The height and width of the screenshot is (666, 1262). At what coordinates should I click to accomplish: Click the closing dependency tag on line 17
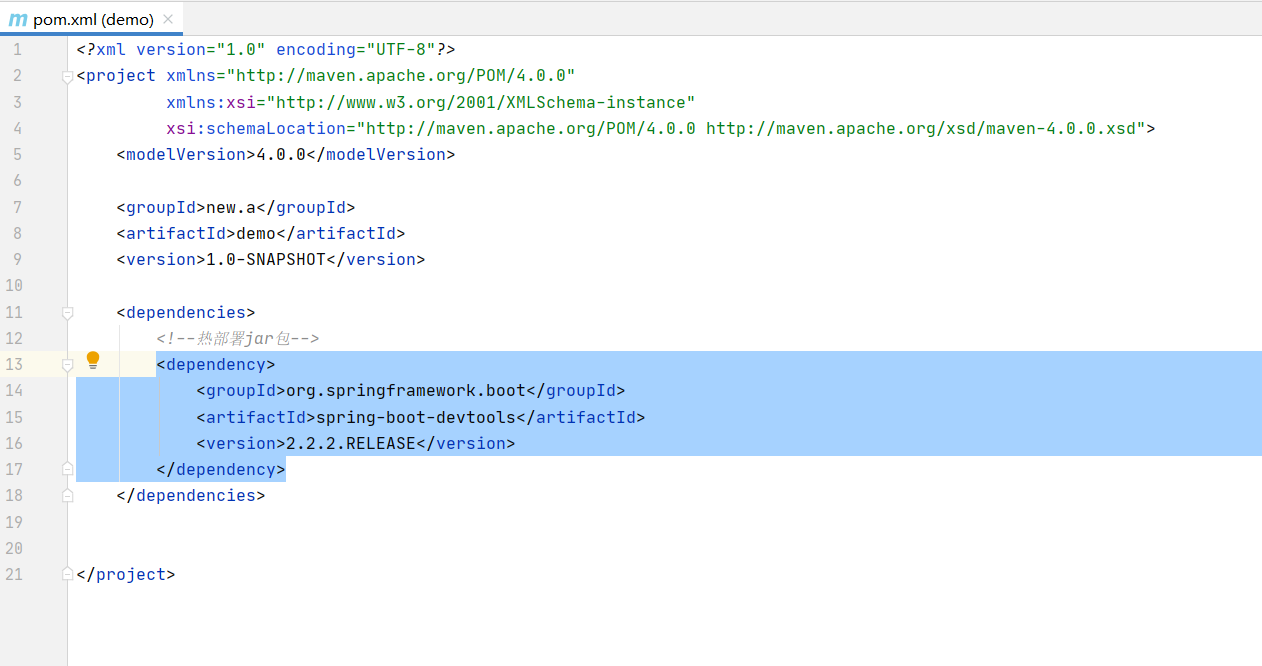click(x=221, y=469)
